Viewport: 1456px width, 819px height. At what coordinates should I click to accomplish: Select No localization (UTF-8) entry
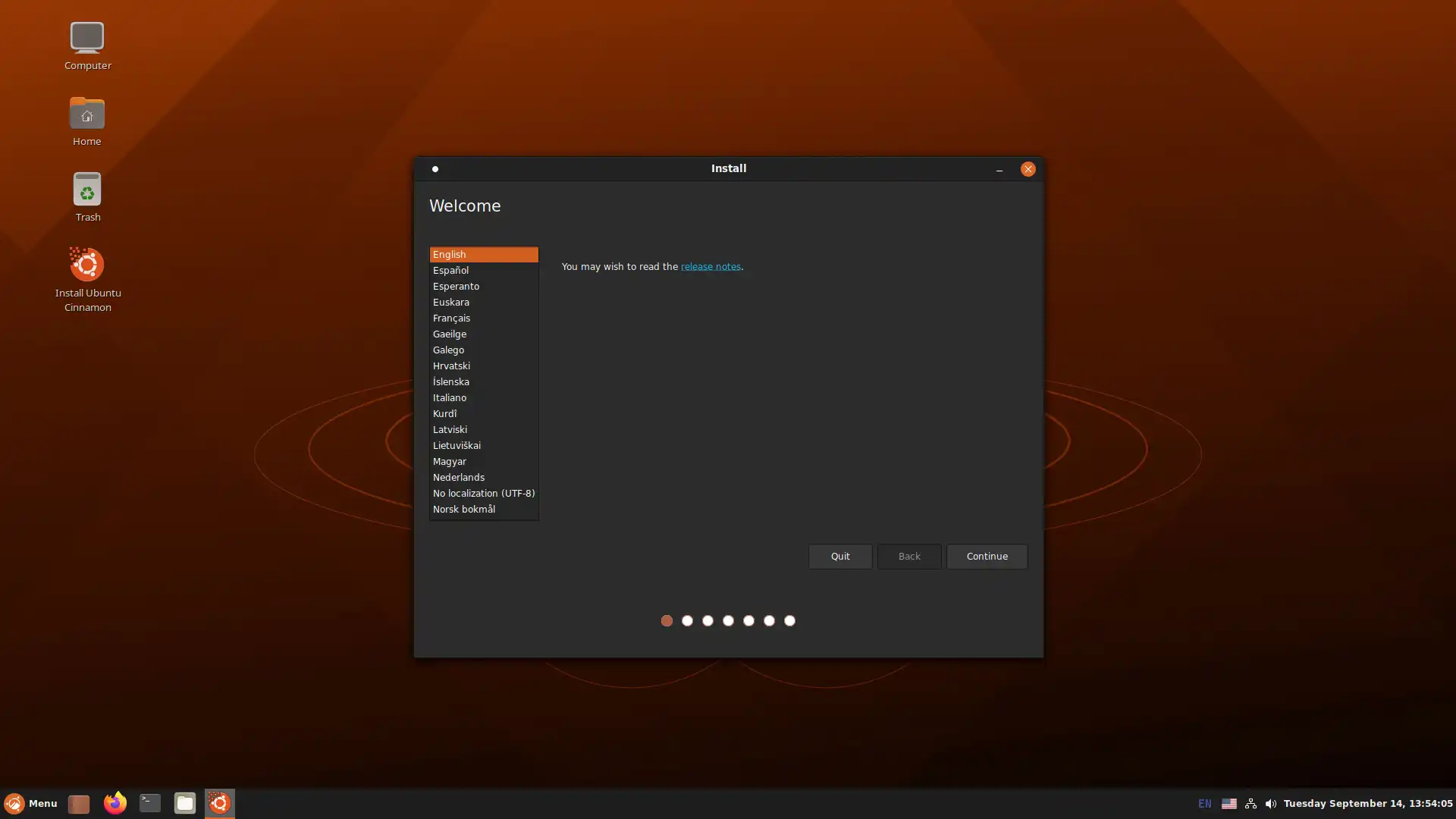click(483, 494)
